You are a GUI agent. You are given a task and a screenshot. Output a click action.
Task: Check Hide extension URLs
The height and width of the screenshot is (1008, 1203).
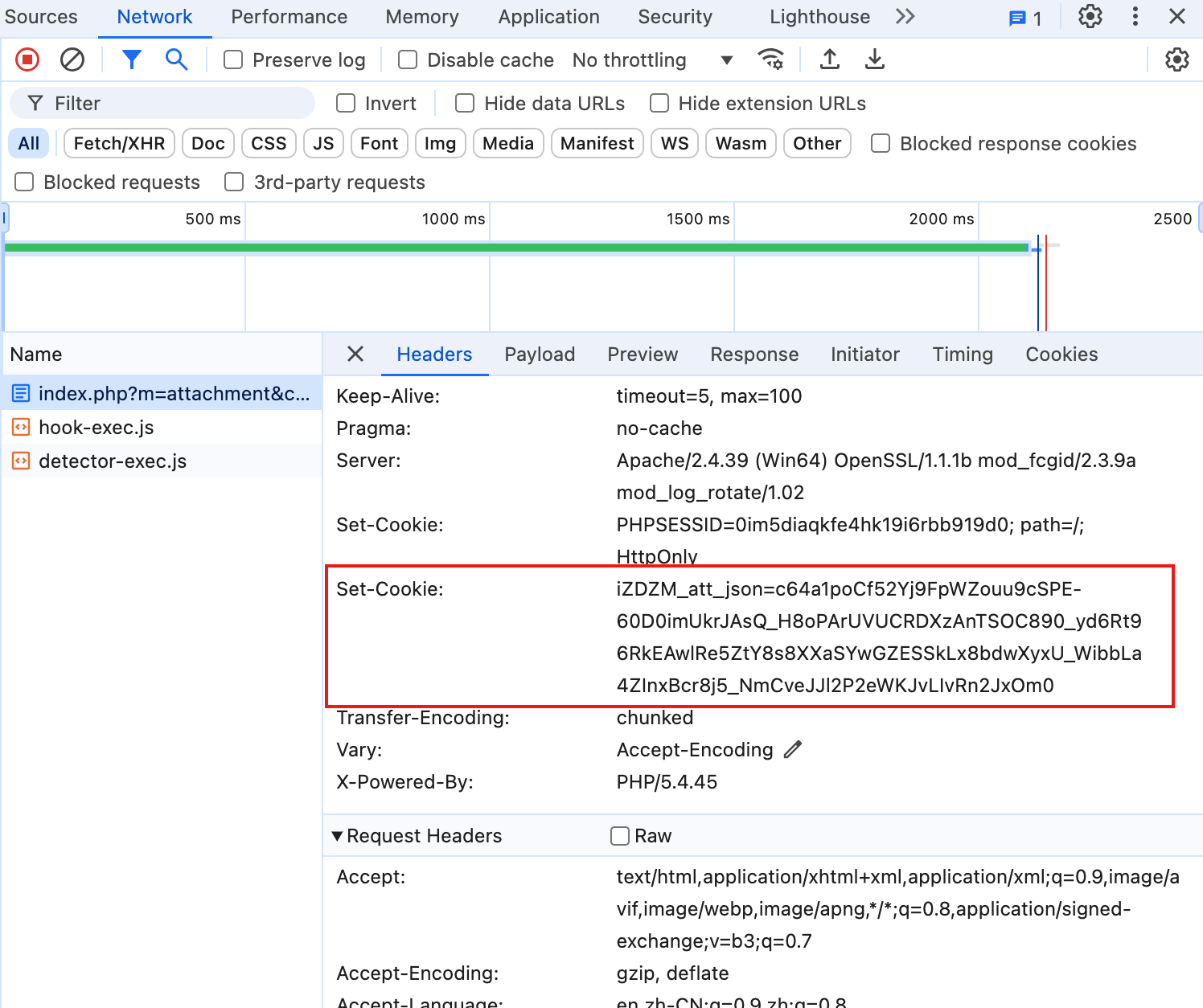click(659, 103)
